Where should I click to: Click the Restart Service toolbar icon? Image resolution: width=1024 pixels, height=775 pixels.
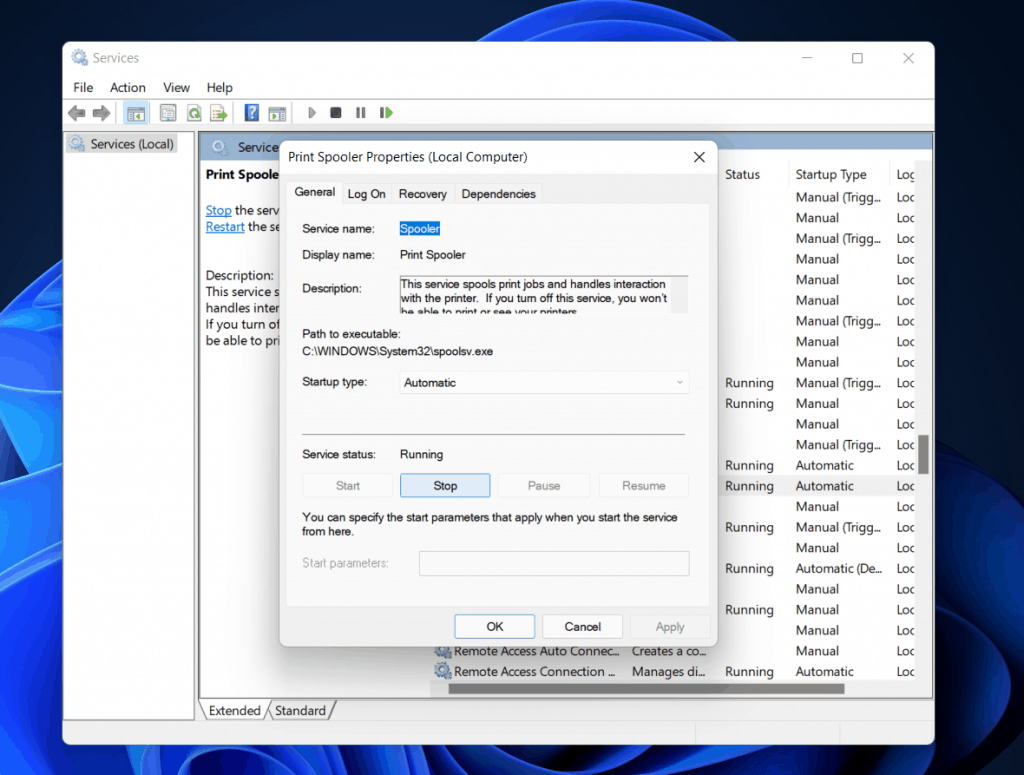pyautogui.click(x=386, y=113)
